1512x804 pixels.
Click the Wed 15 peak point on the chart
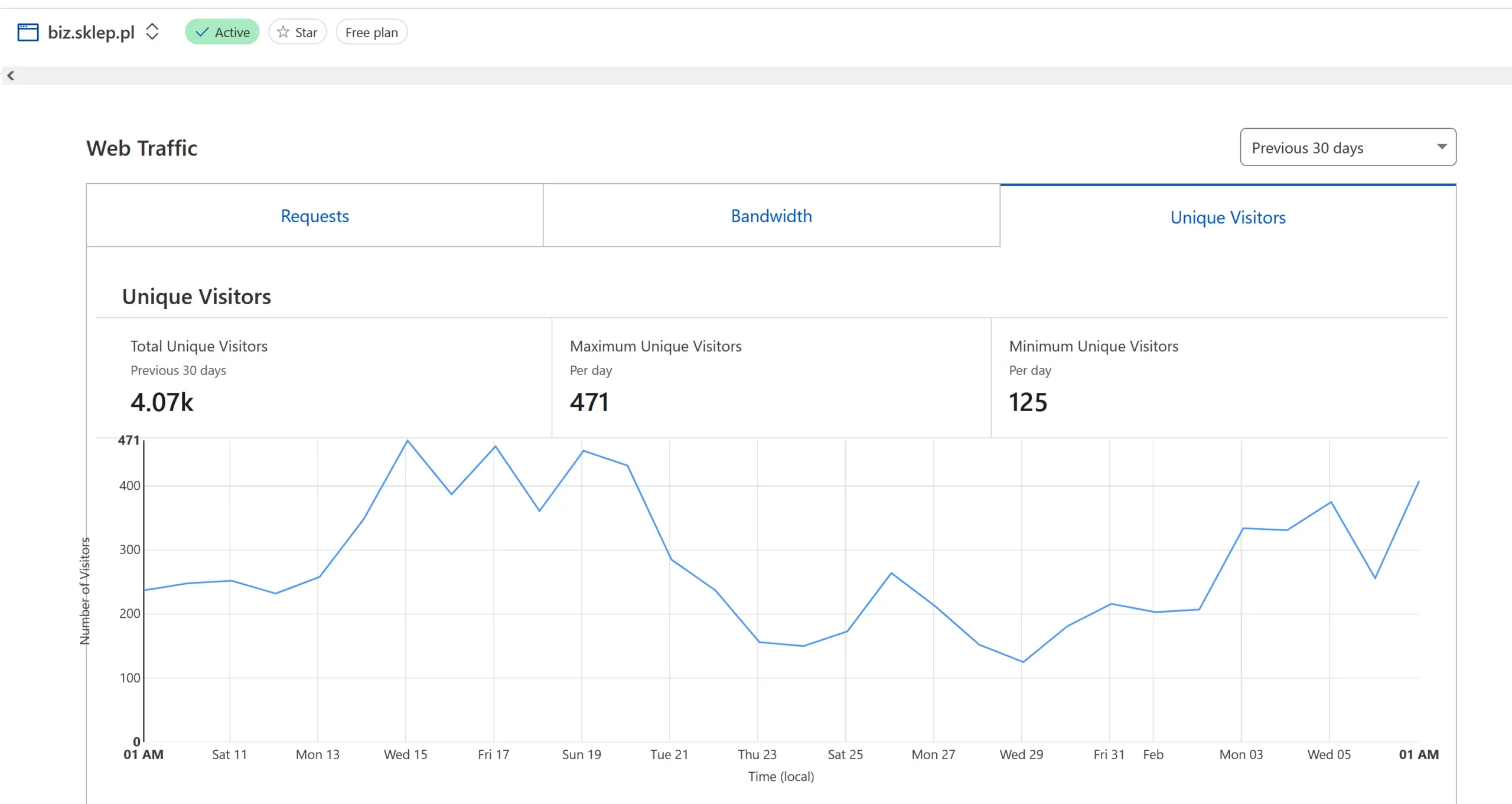click(x=408, y=441)
